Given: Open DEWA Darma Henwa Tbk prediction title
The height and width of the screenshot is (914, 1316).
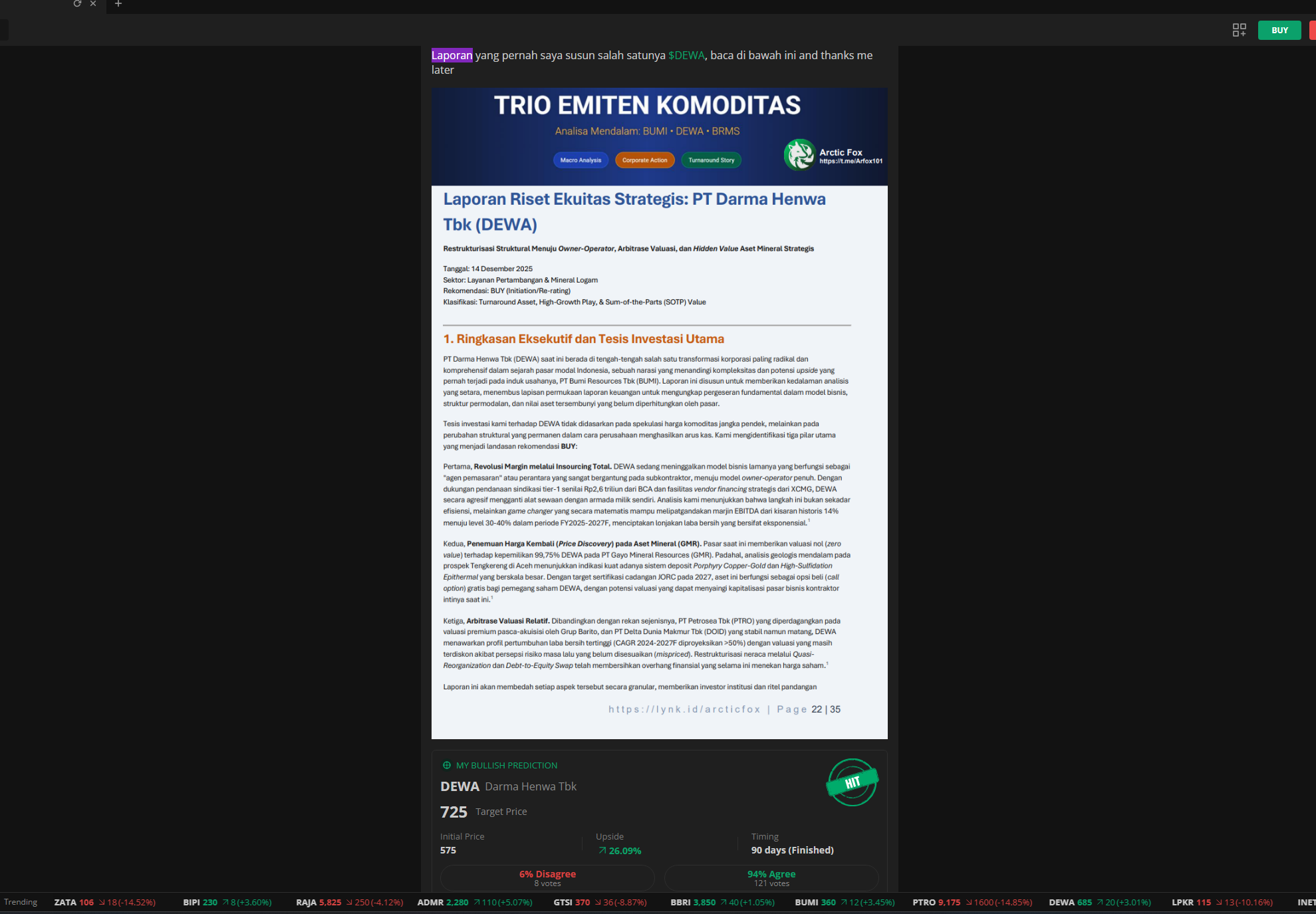Looking at the screenshot, I should tap(509, 786).
